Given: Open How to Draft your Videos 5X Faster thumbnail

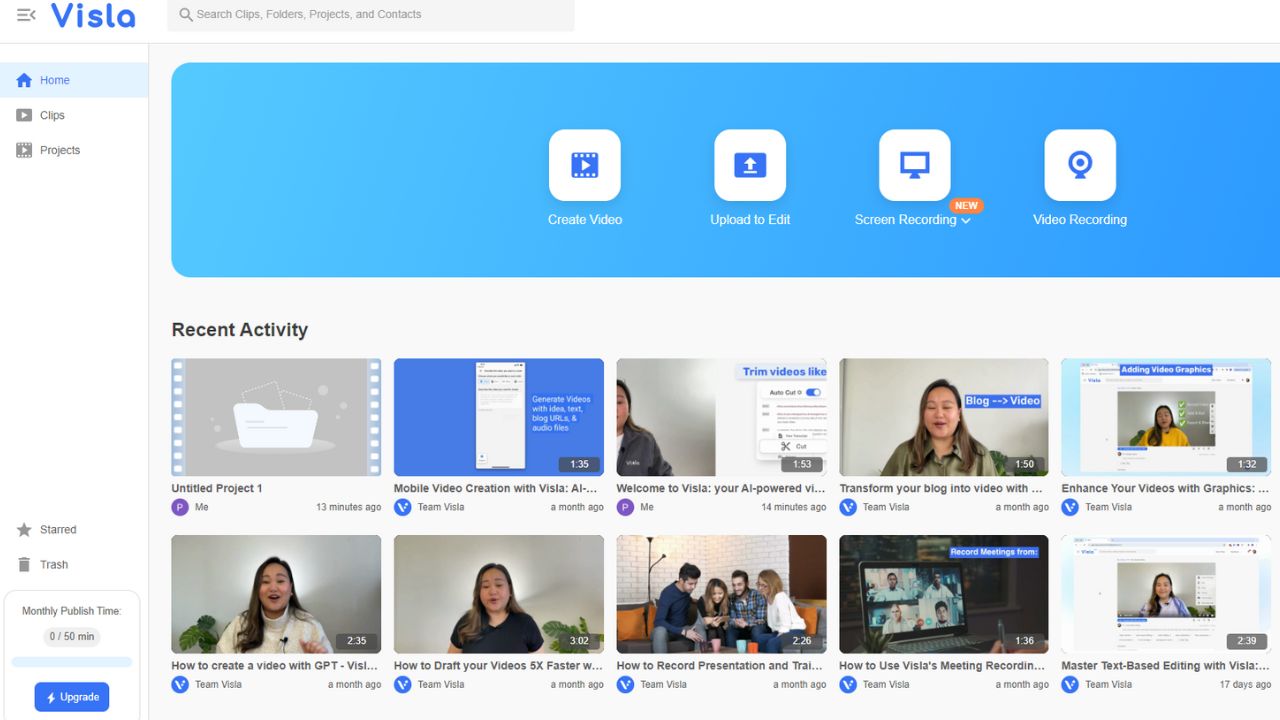Looking at the screenshot, I should pyautogui.click(x=499, y=594).
